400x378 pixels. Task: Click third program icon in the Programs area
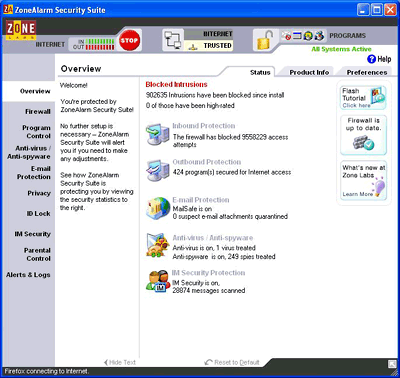pos(308,35)
